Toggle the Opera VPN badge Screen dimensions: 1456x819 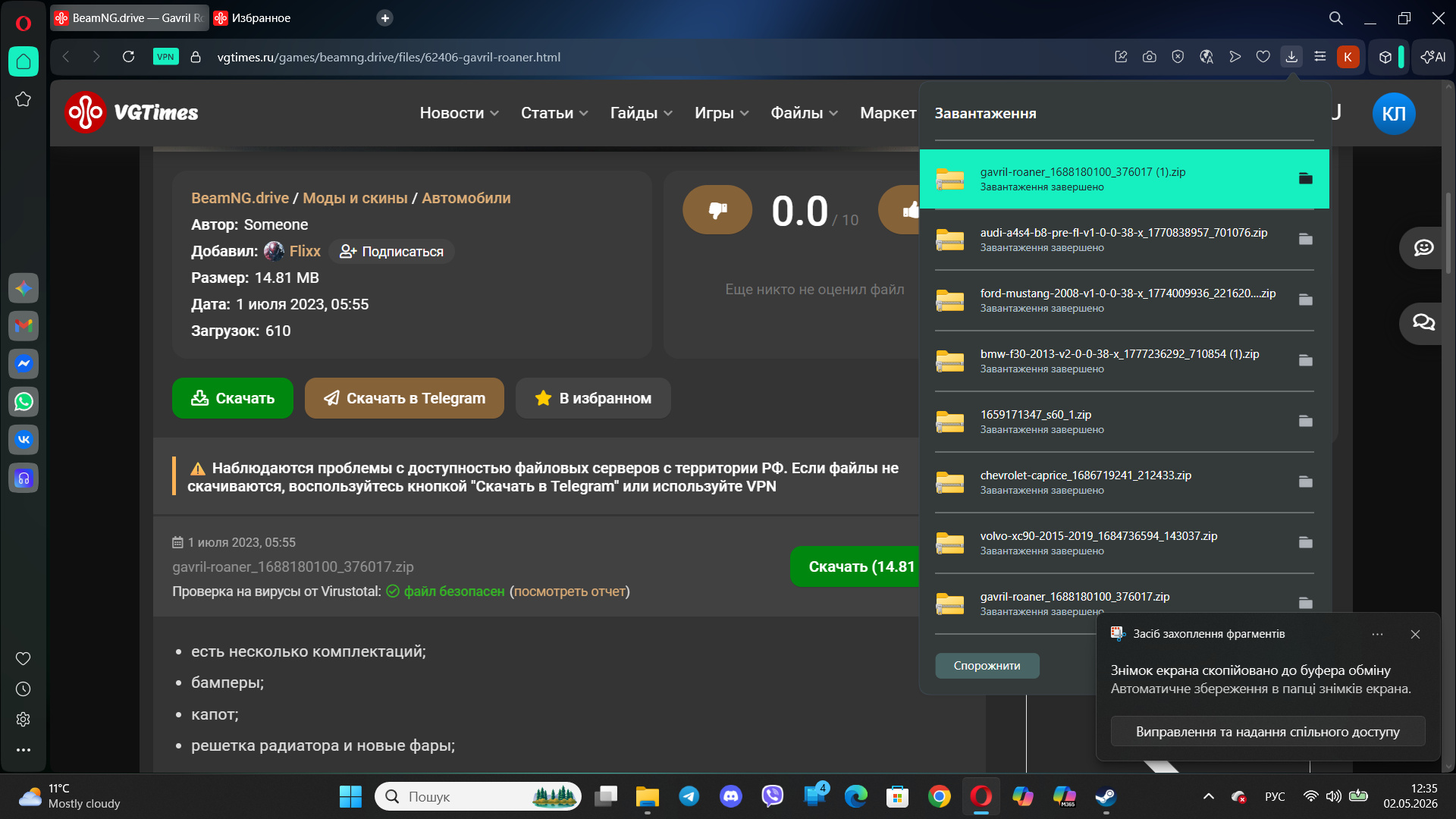point(165,57)
